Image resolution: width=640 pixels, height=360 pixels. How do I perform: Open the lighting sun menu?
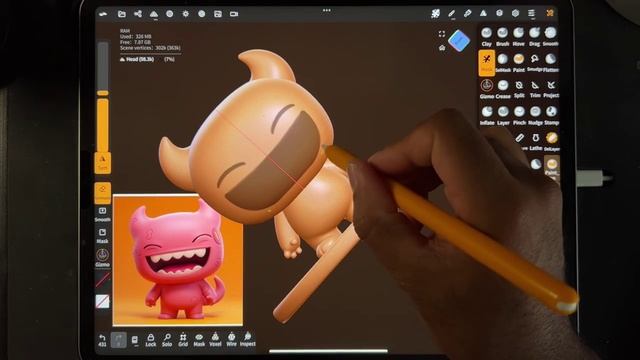click(x=186, y=14)
